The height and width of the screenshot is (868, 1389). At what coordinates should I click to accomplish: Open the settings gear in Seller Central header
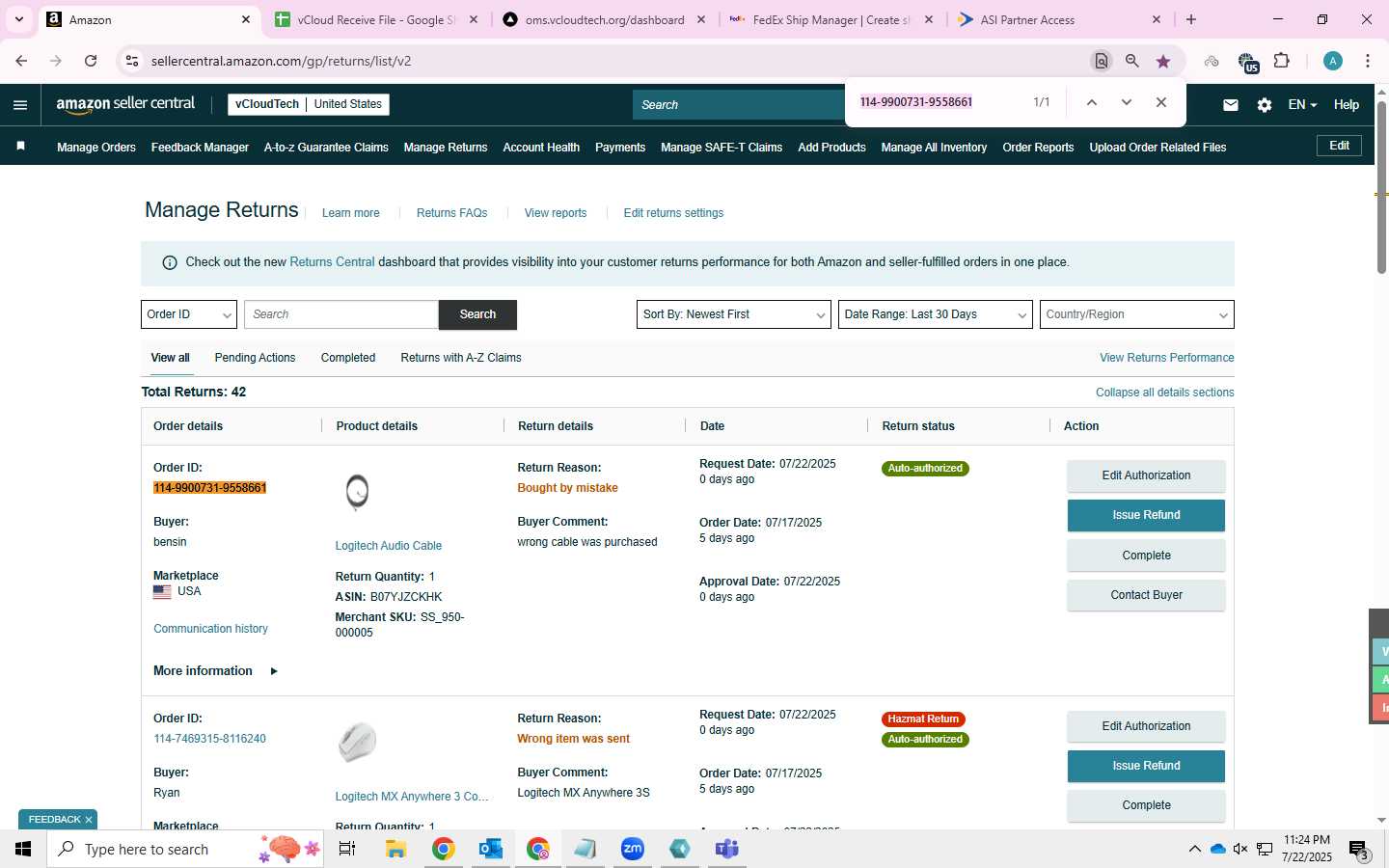tap(1265, 105)
